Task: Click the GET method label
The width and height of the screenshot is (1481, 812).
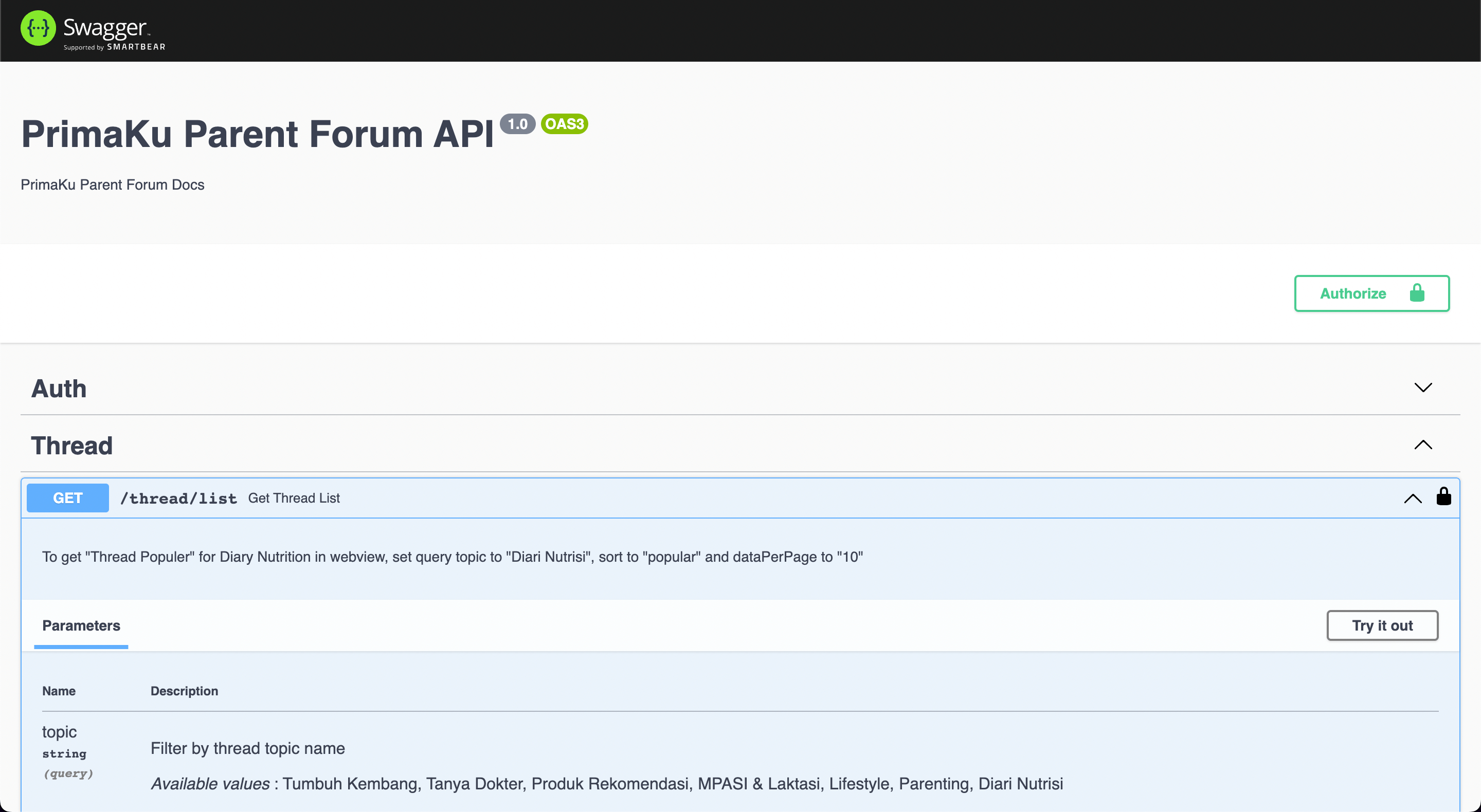Action: tap(68, 497)
